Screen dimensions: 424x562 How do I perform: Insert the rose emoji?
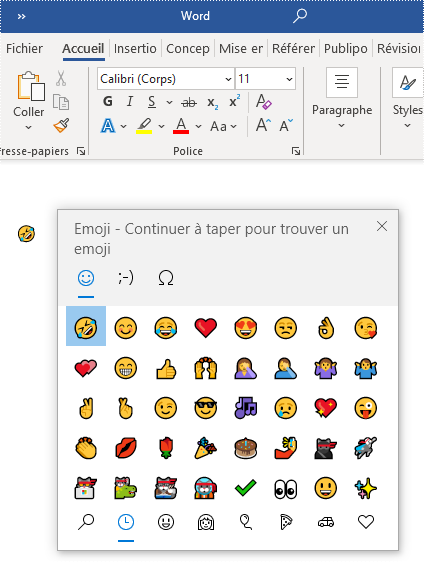point(166,448)
